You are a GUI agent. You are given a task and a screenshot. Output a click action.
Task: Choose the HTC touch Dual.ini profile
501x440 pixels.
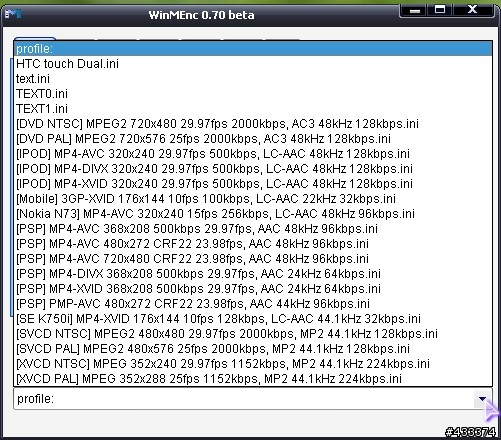click(x=253, y=64)
